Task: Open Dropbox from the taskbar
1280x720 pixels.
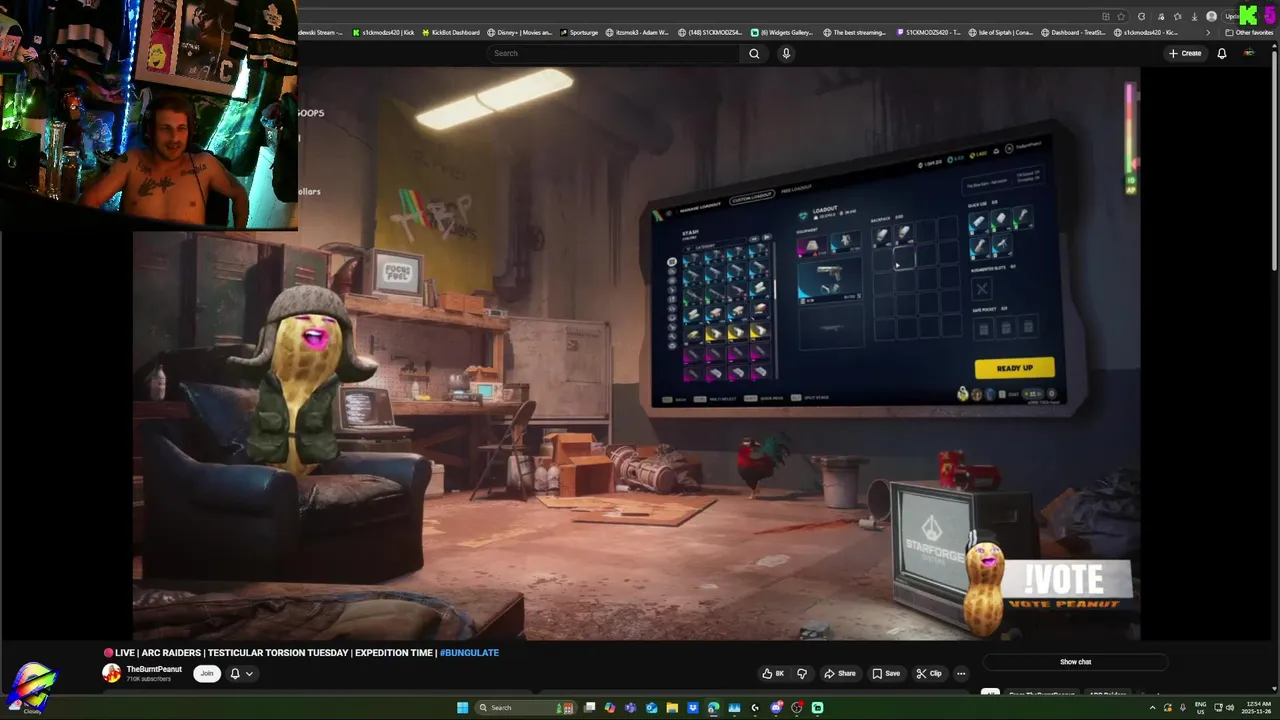Action: 693,708
